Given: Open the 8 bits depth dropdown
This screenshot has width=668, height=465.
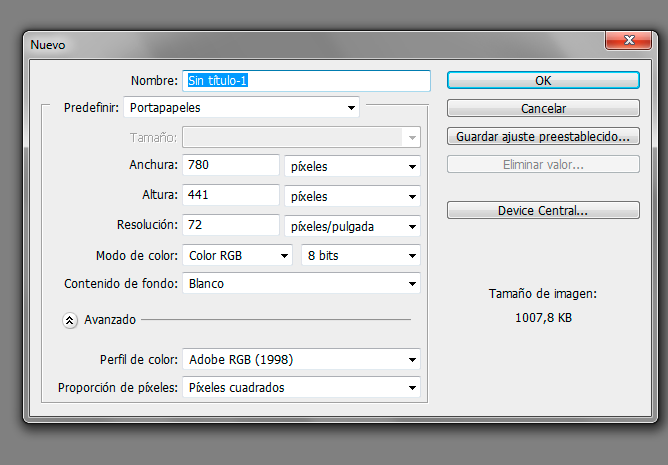Looking at the screenshot, I should point(361,255).
